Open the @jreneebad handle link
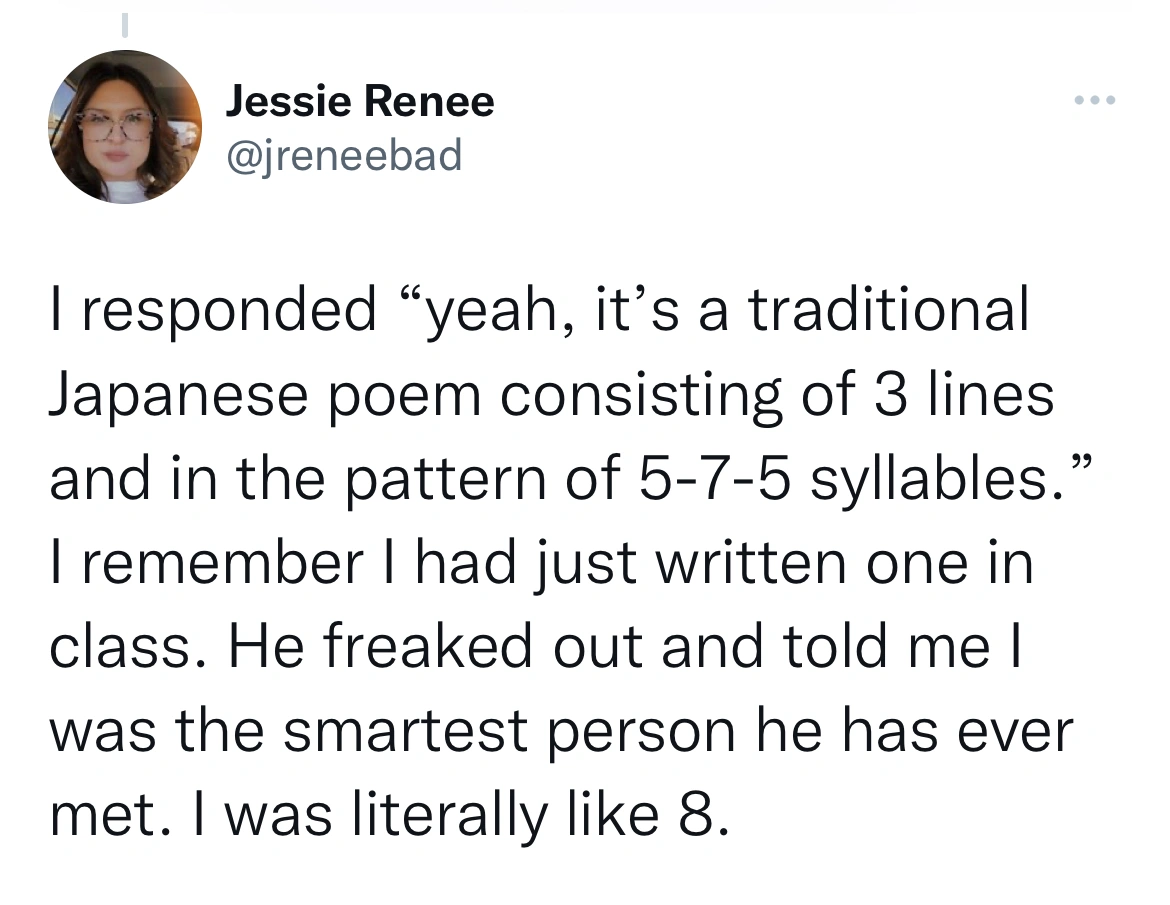Image resolution: width=1170 pixels, height=905 pixels. (x=344, y=155)
